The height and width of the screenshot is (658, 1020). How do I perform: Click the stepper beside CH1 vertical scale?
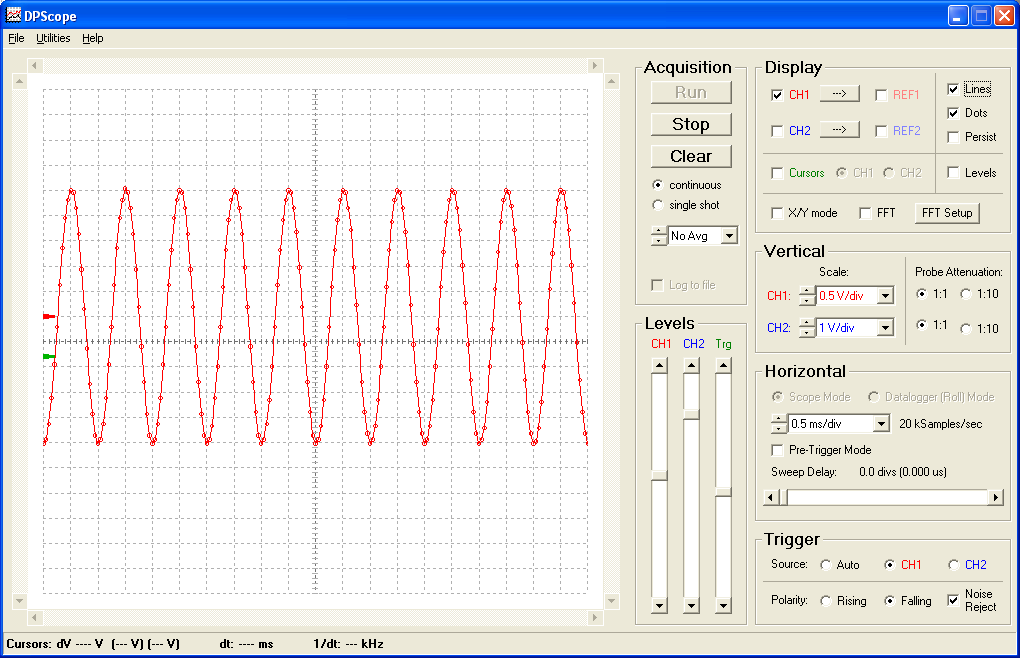point(806,295)
